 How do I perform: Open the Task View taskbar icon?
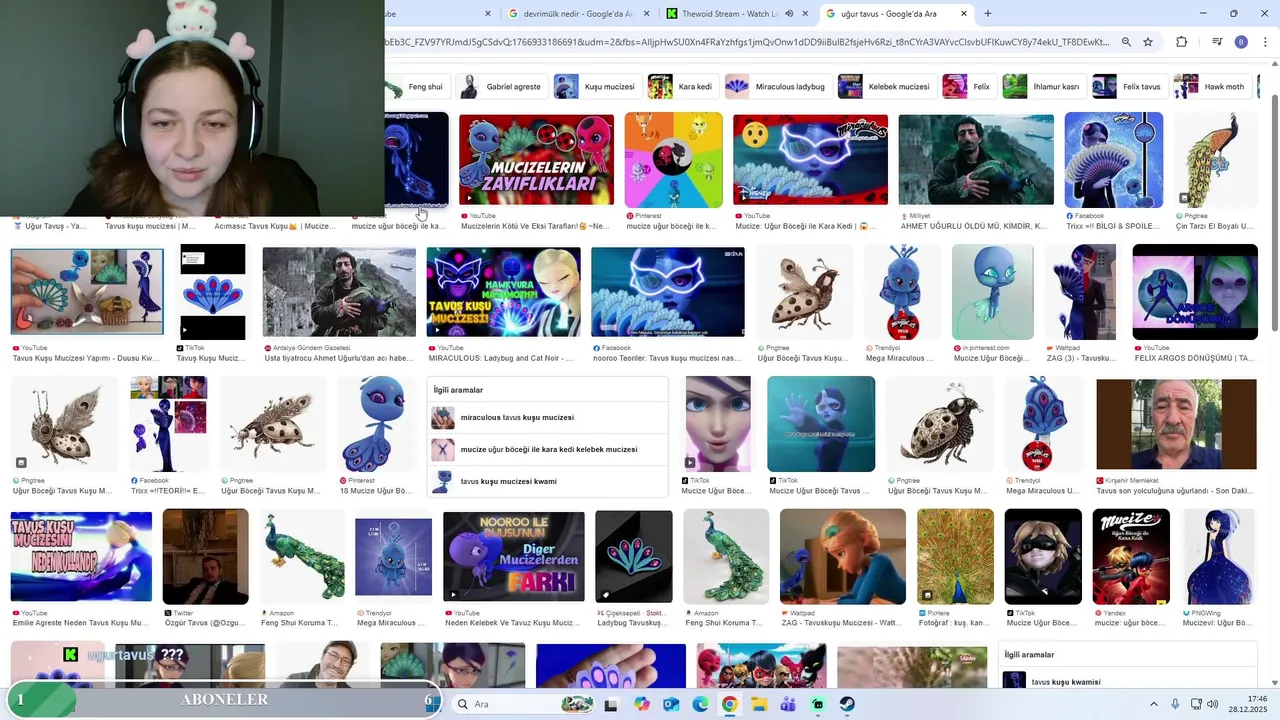click(x=612, y=704)
